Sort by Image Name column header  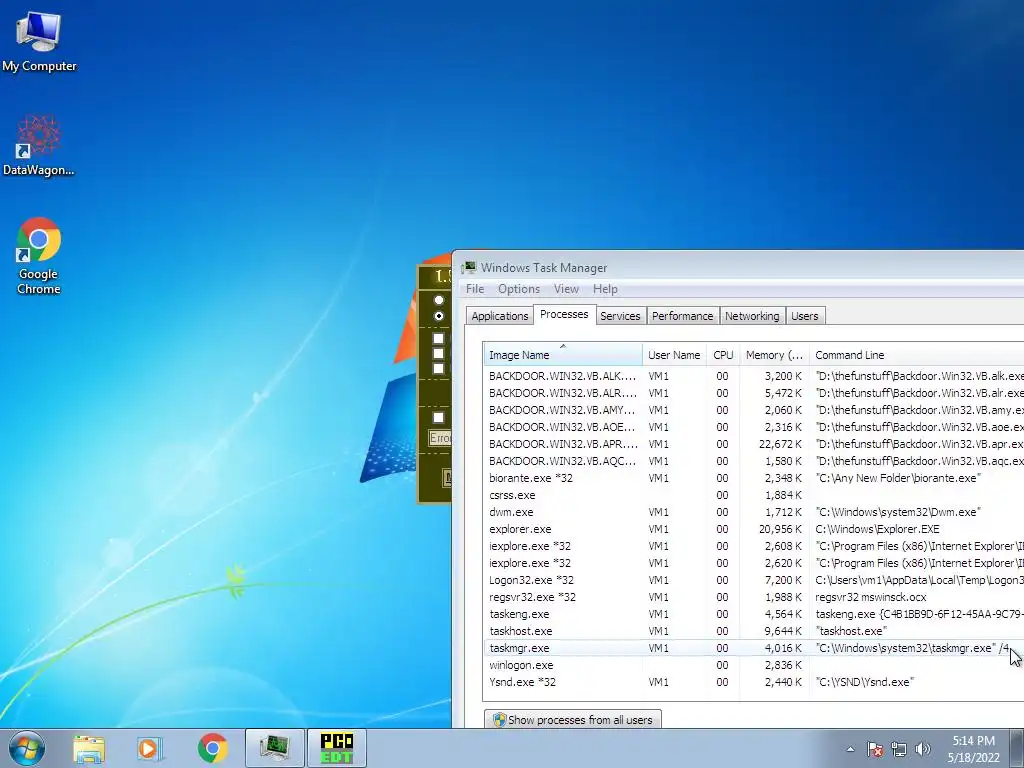pos(563,355)
